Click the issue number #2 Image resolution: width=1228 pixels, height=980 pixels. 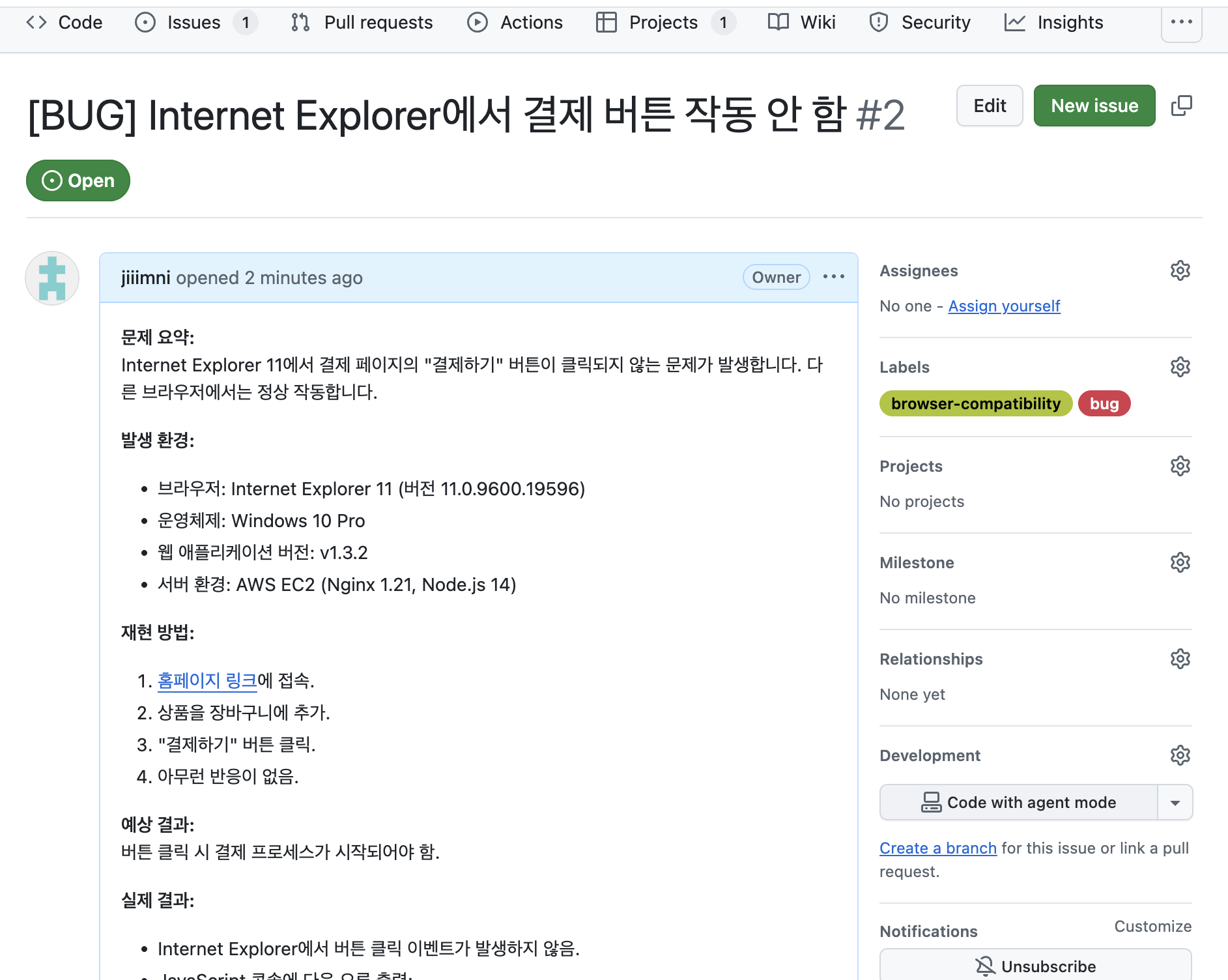coord(880,115)
